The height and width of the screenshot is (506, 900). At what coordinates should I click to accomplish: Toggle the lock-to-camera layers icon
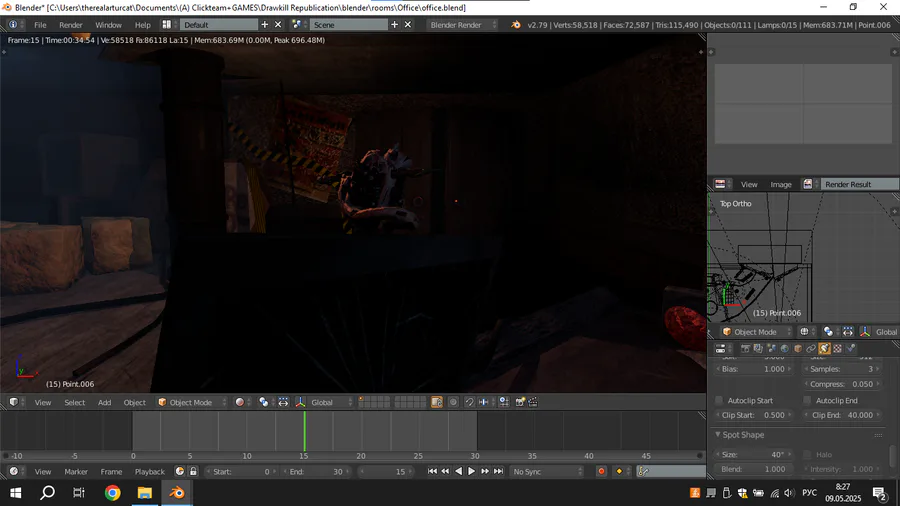point(437,402)
